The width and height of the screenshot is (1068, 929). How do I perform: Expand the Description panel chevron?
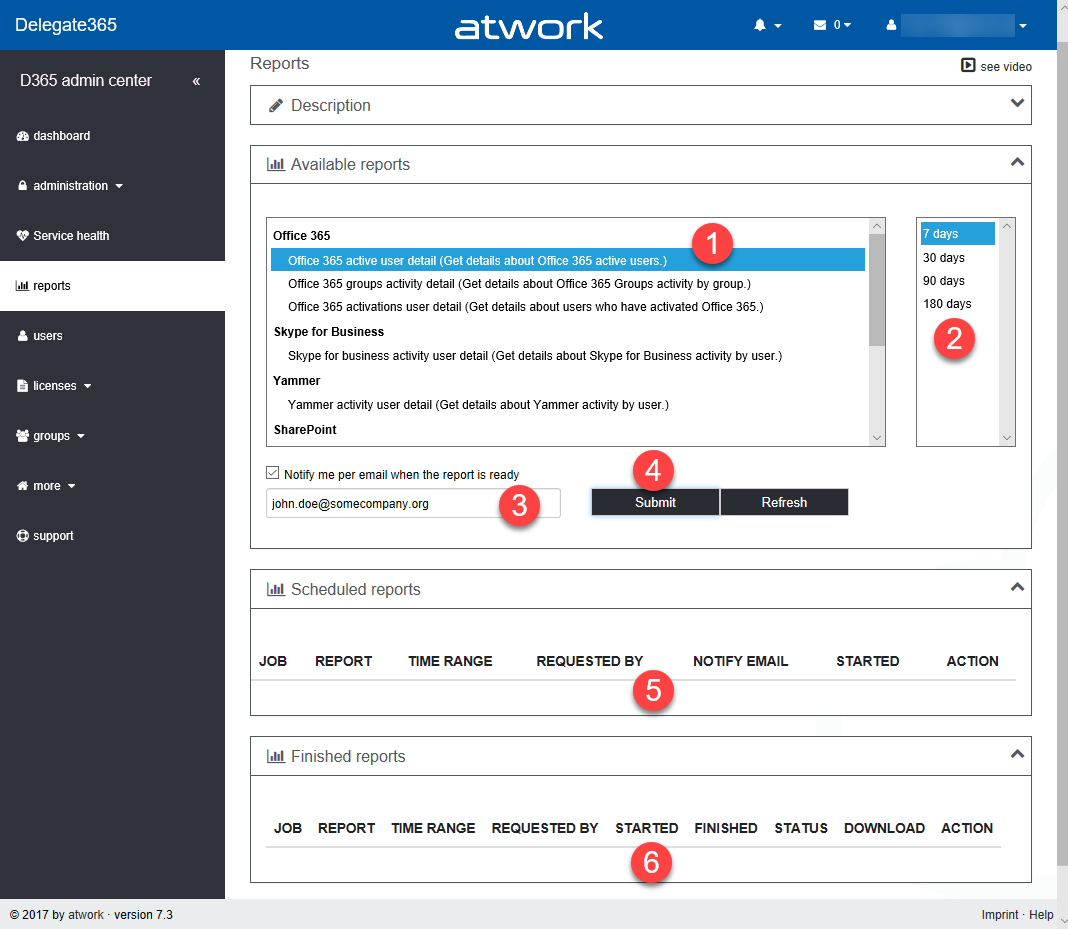[x=1017, y=103]
